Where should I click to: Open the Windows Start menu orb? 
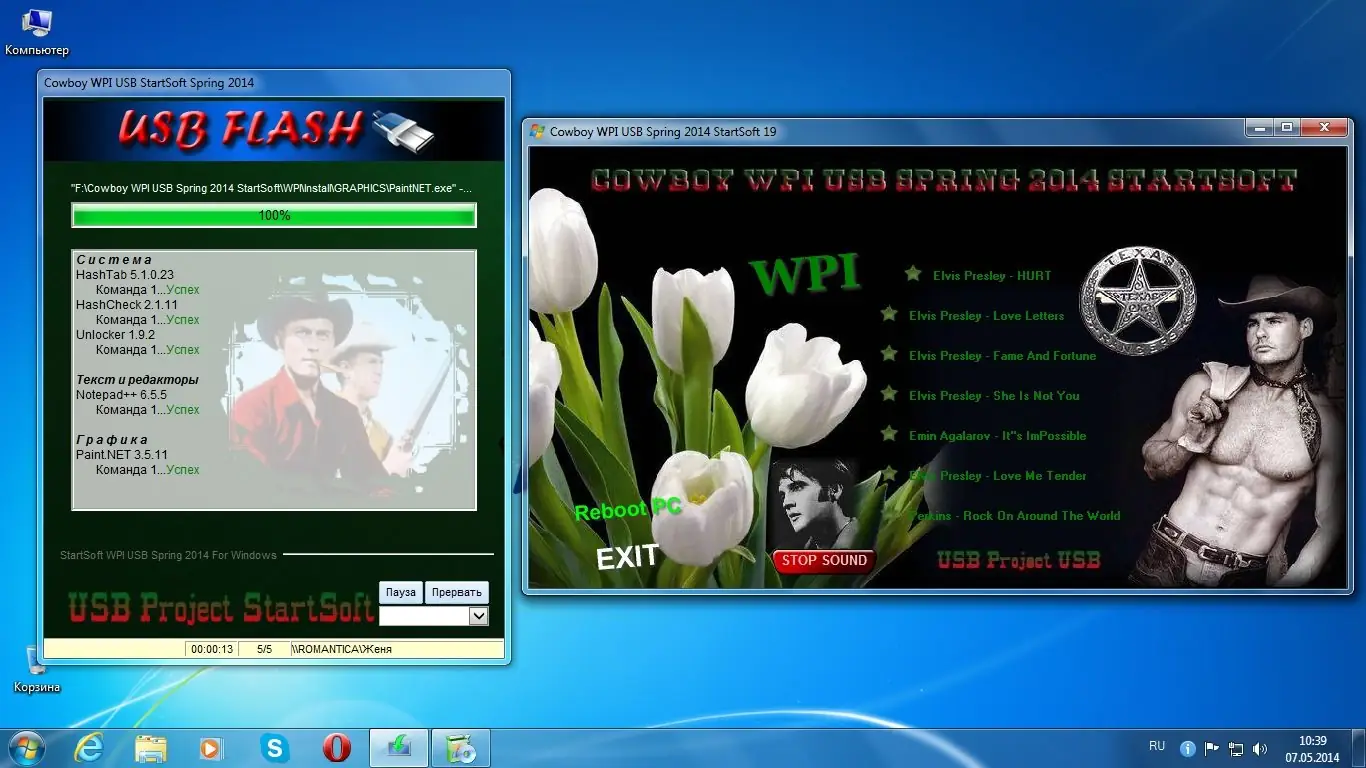click(x=27, y=747)
